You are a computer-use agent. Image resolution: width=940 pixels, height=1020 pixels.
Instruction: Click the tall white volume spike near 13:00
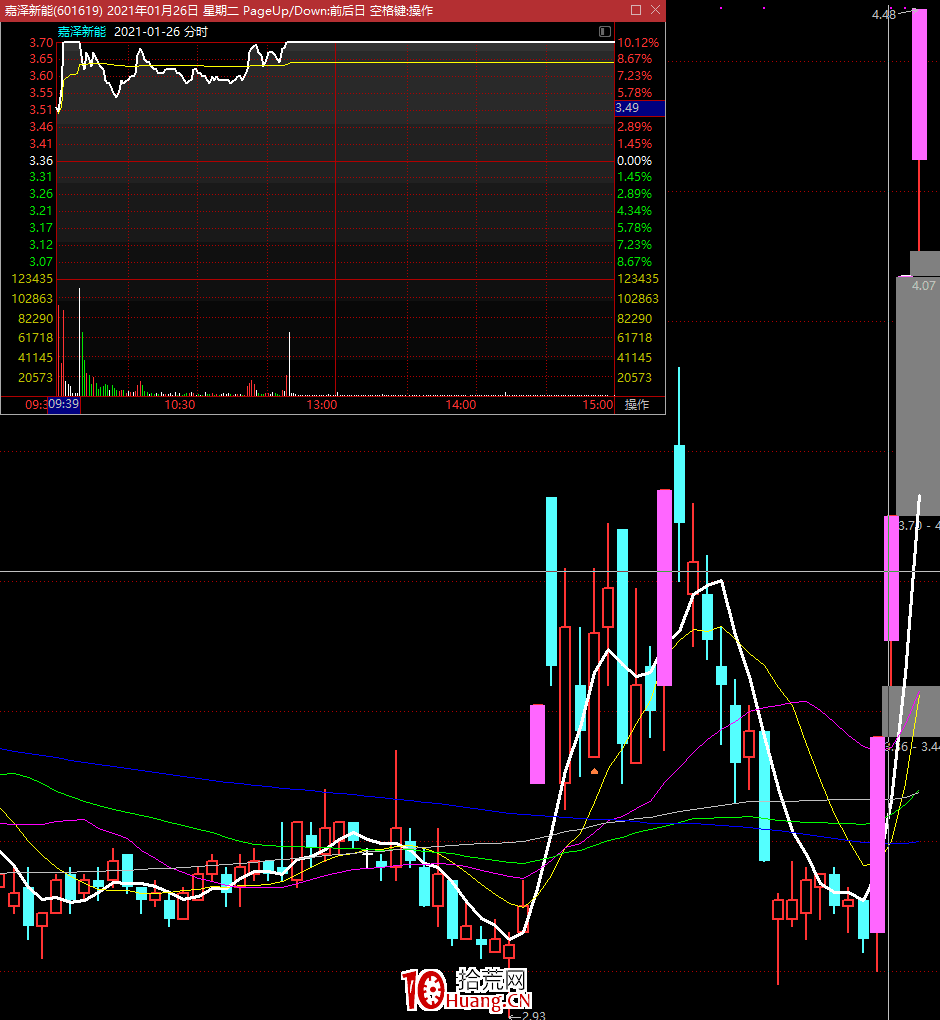289,363
